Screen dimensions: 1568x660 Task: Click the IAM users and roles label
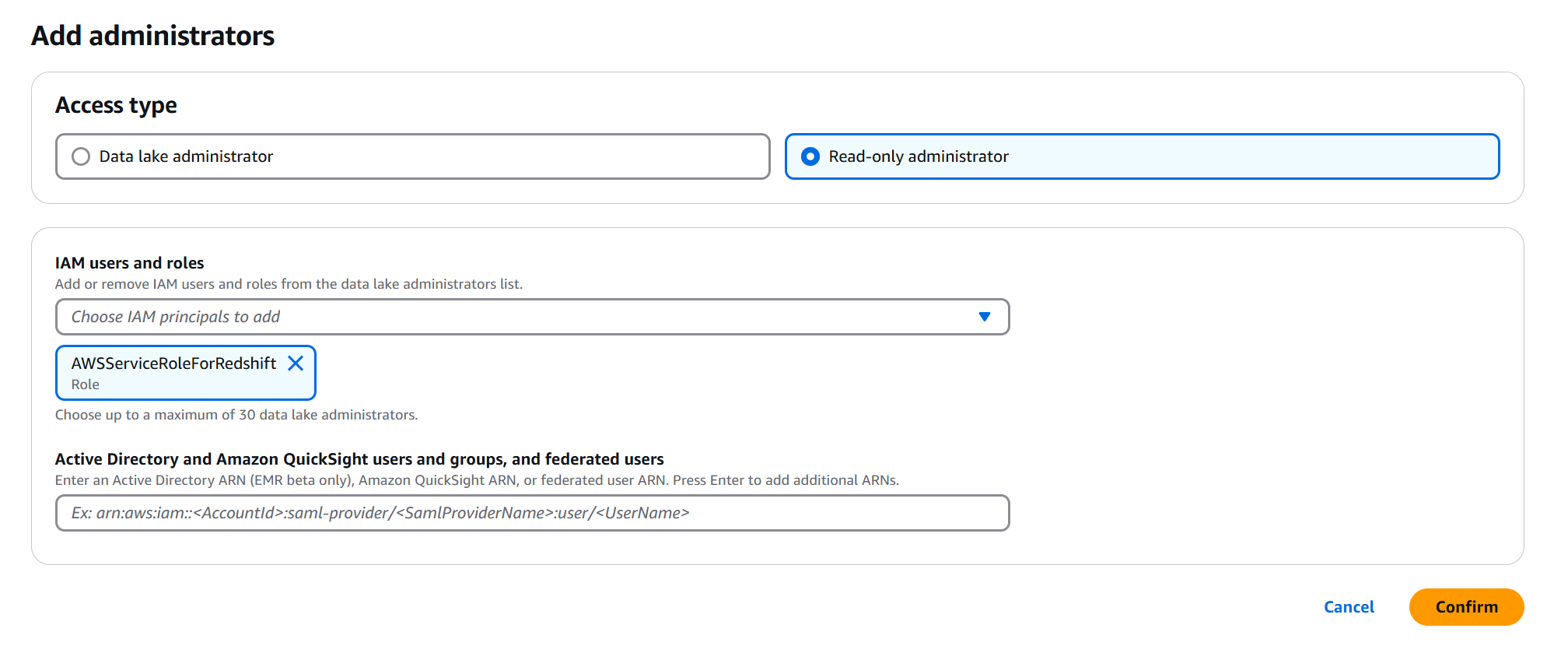coord(129,263)
